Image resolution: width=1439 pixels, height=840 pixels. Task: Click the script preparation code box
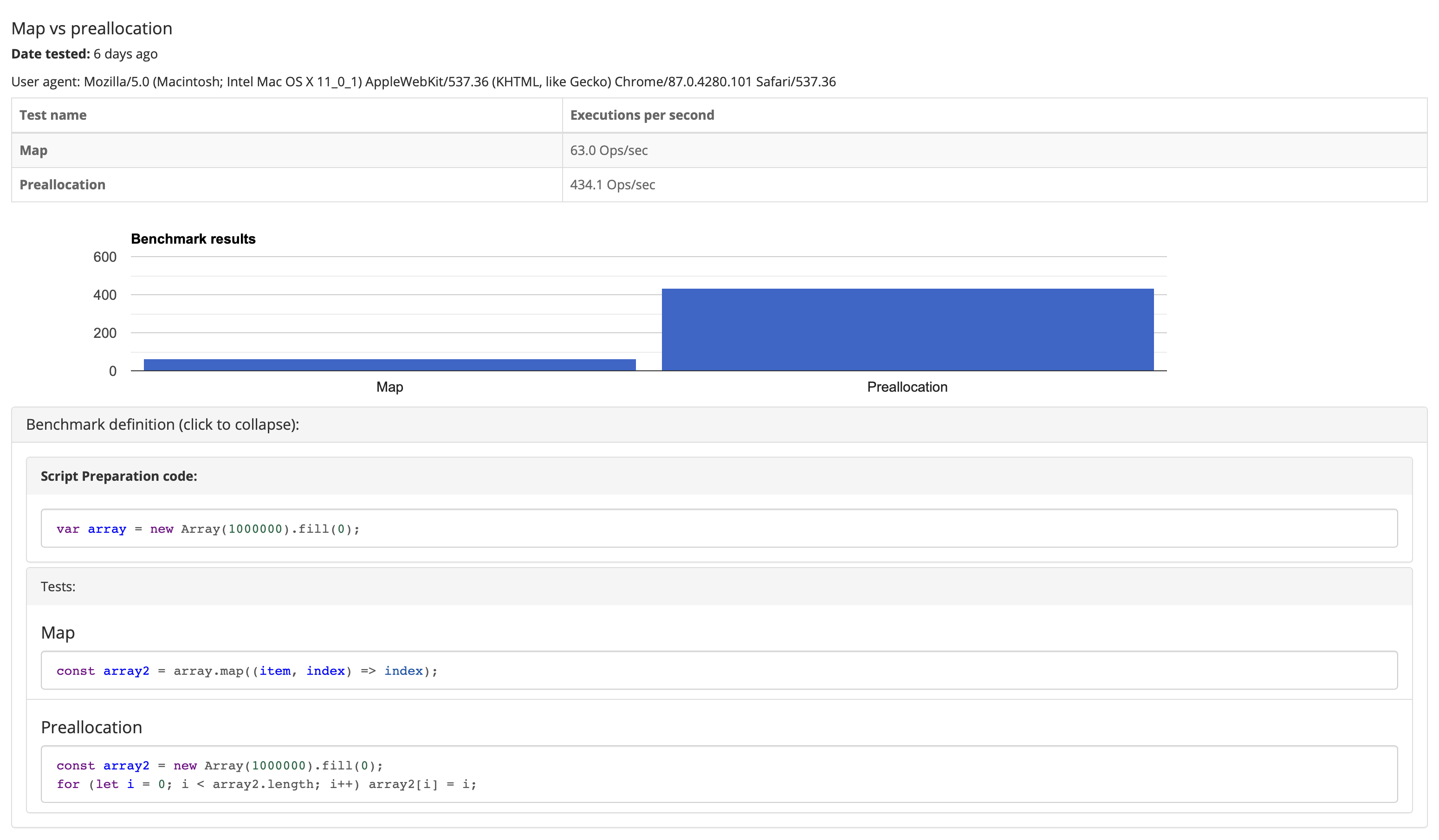click(x=719, y=528)
